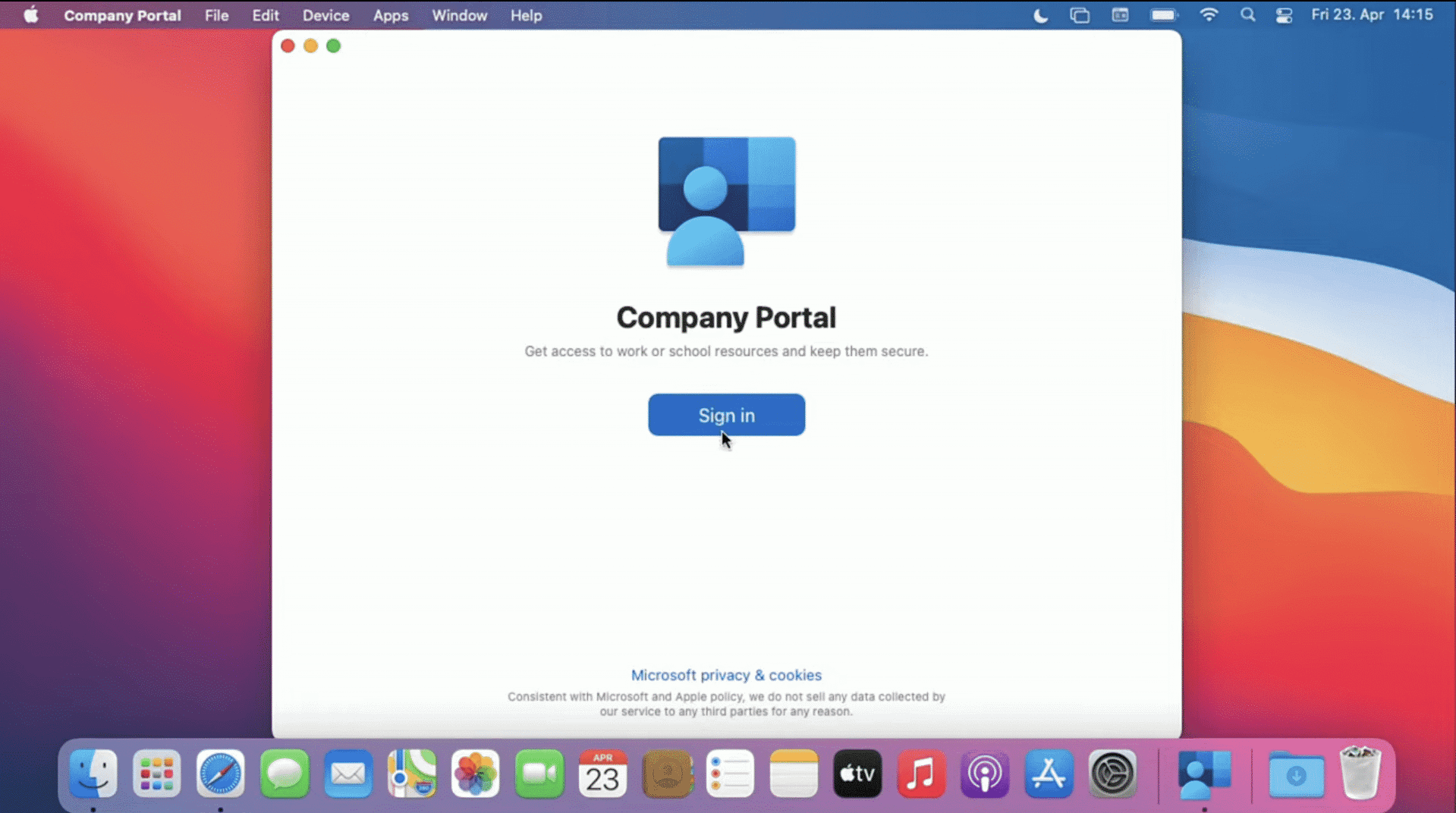Image resolution: width=1456 pixels, height=813 pixels.
Task: Click the battery status icon
Action: pyautogui.click(x=1163, y=15)
